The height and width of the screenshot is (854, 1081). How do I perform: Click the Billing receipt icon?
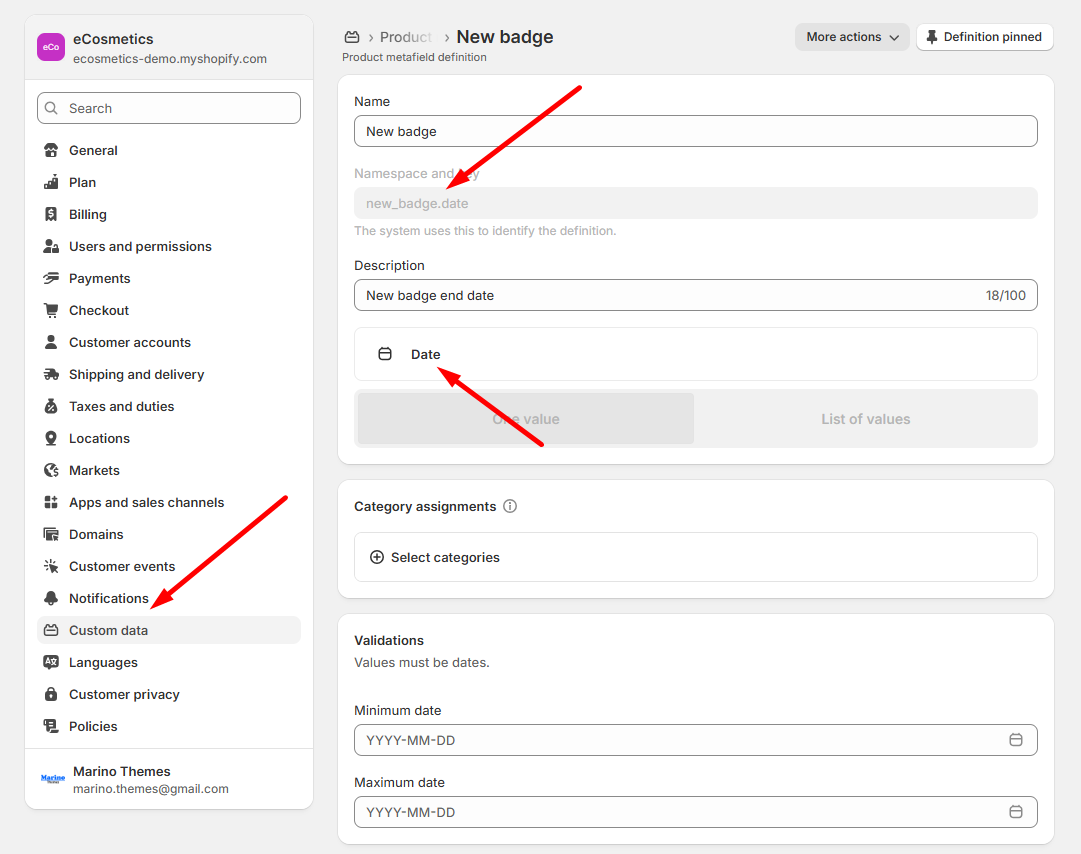click(x=51, y=214)
